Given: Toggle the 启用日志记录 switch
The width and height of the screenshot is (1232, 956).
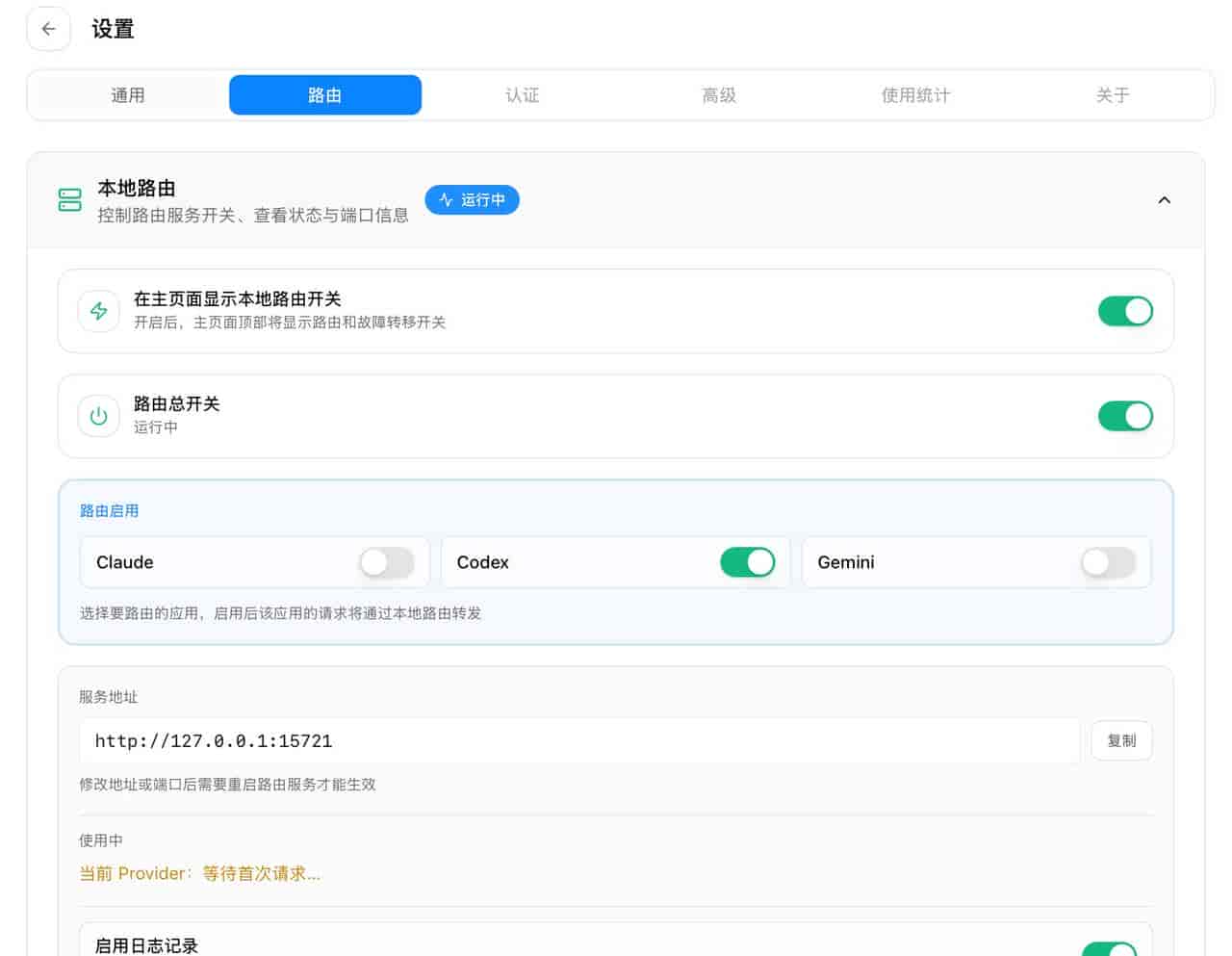Looking at the screenshot, I should click(x=1110, y=949).
